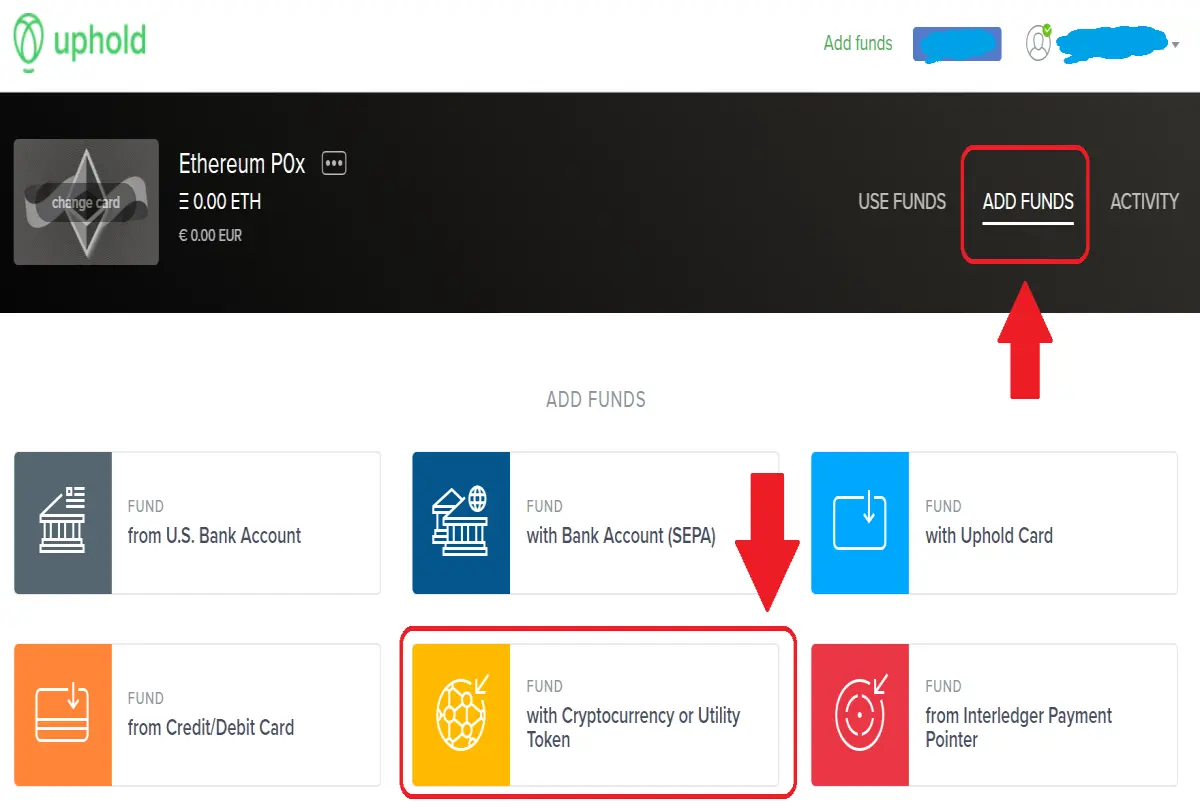Viewport: 1200px width, 808px height.
Task: Click the € 0.00 EUR balance text
Action: (x=210, y=236)
